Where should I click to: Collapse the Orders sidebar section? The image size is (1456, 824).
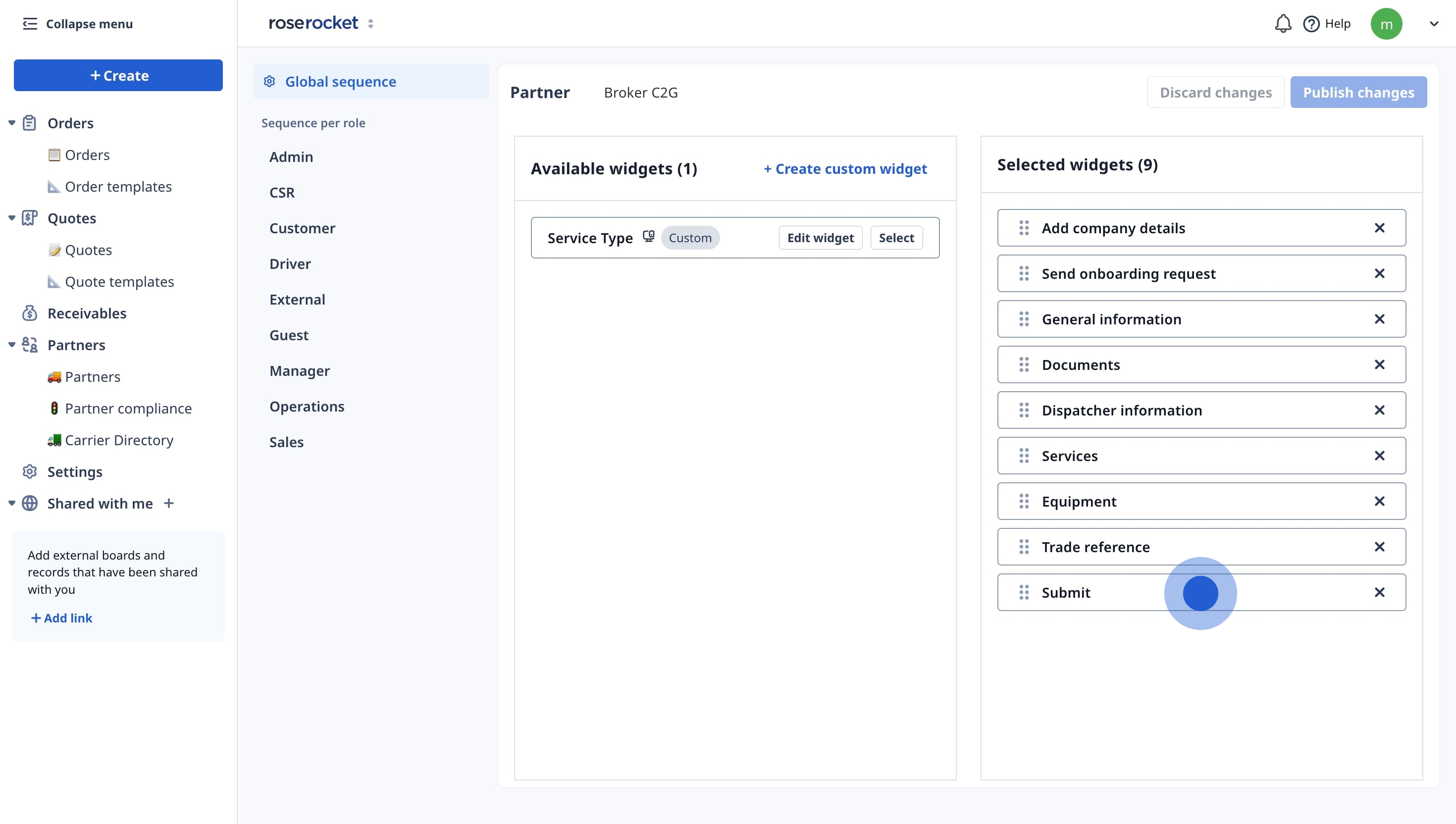click(x=11, y=123)
